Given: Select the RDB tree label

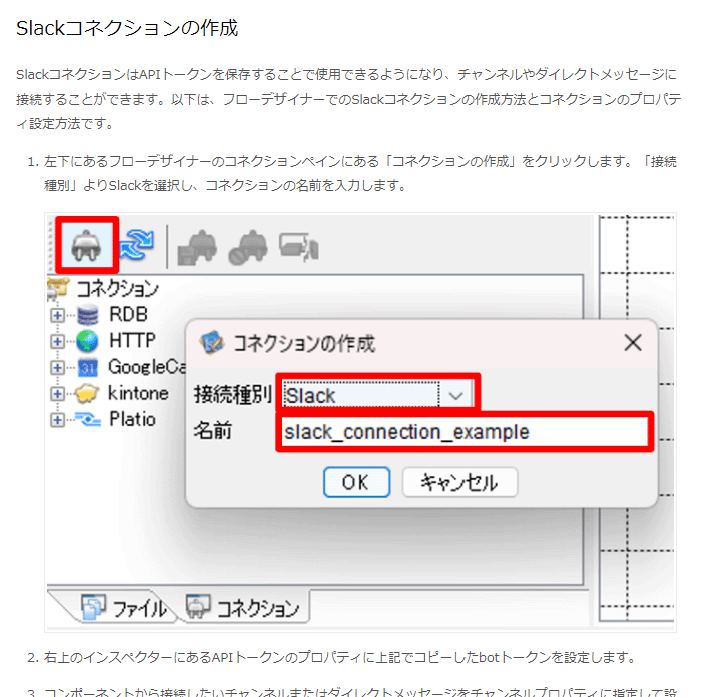Looking at the screenshot, I should [x=129, y=314].
